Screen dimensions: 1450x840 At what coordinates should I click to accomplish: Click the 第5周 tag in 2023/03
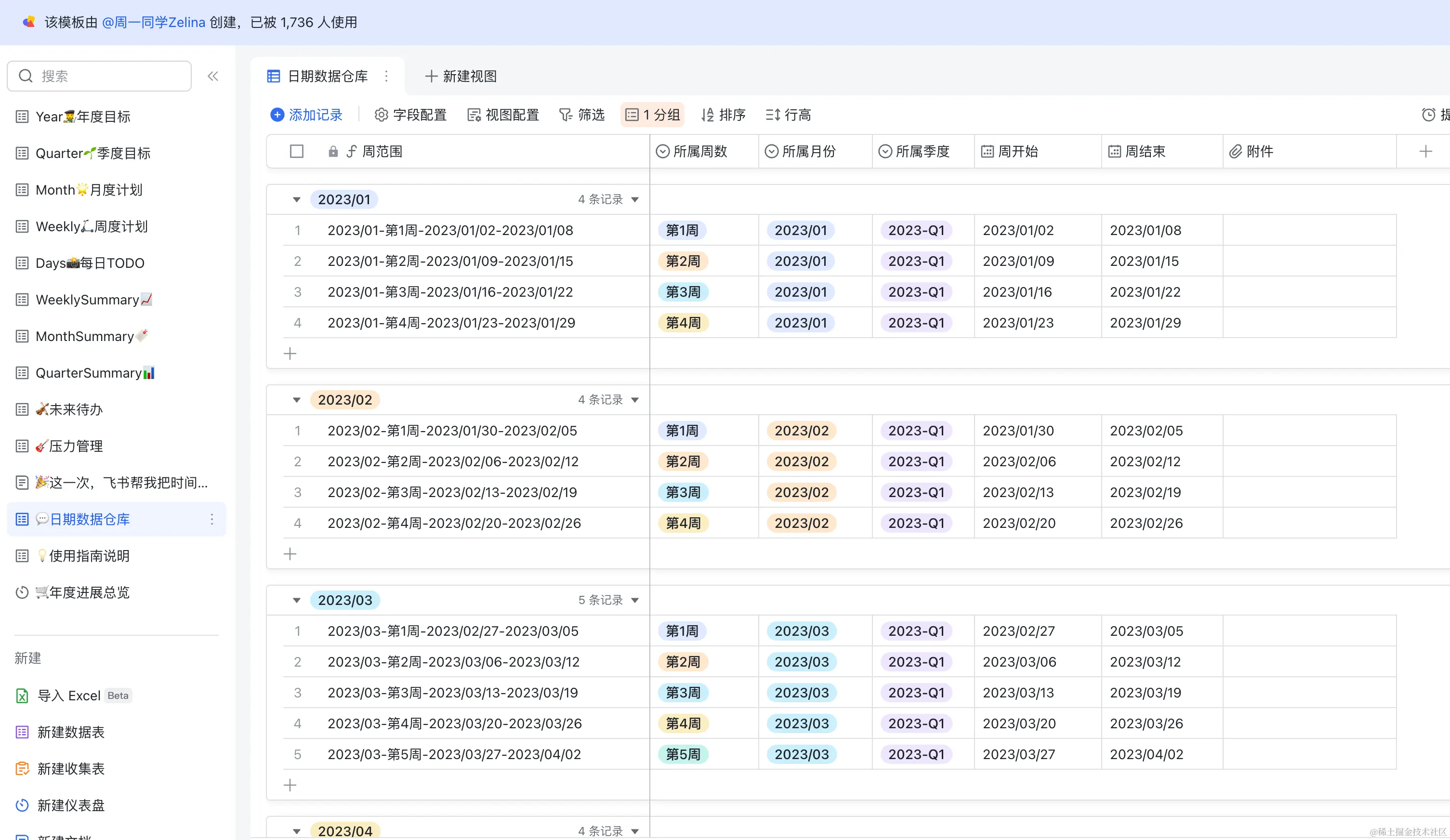(x=683, y=754)
